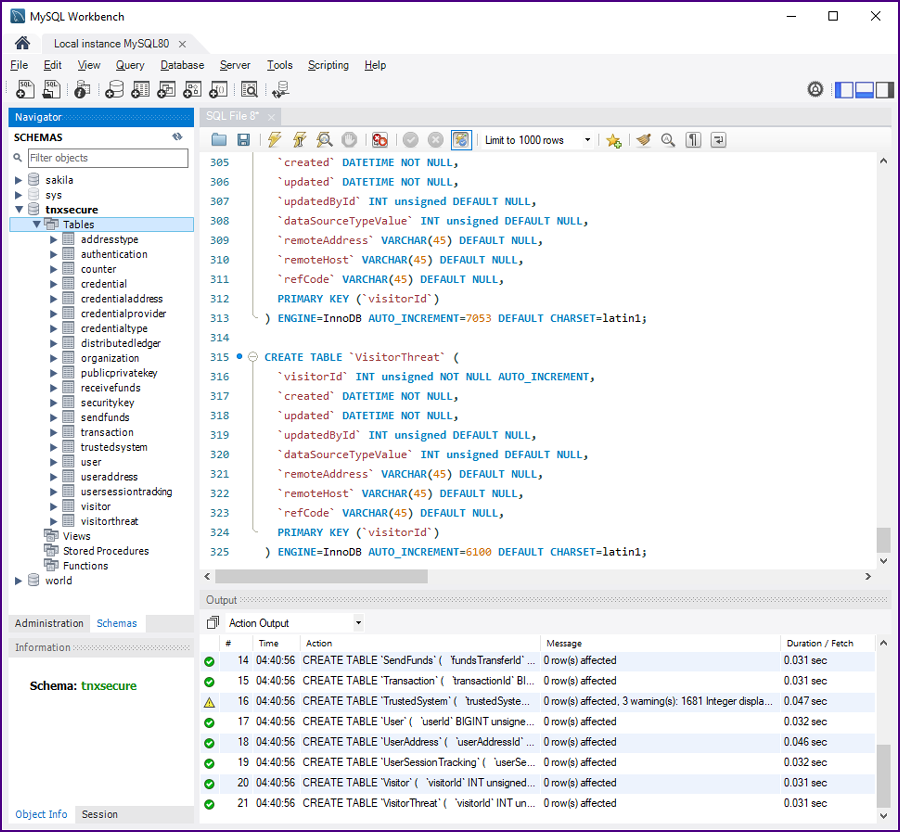Close the SQL File 8 tab
The width and height of the screenshot is (900, 832).
(x=271, y=117)
